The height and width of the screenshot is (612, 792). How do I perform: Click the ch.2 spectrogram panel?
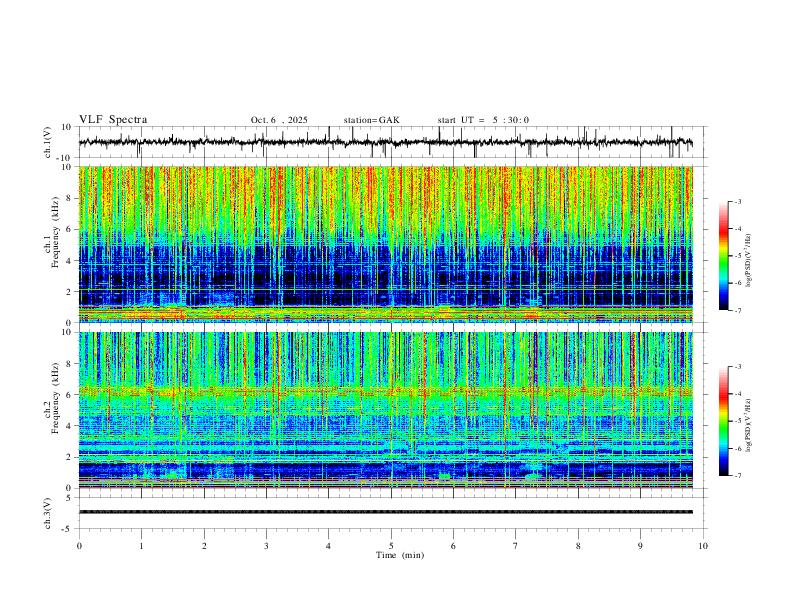(386, 410)
